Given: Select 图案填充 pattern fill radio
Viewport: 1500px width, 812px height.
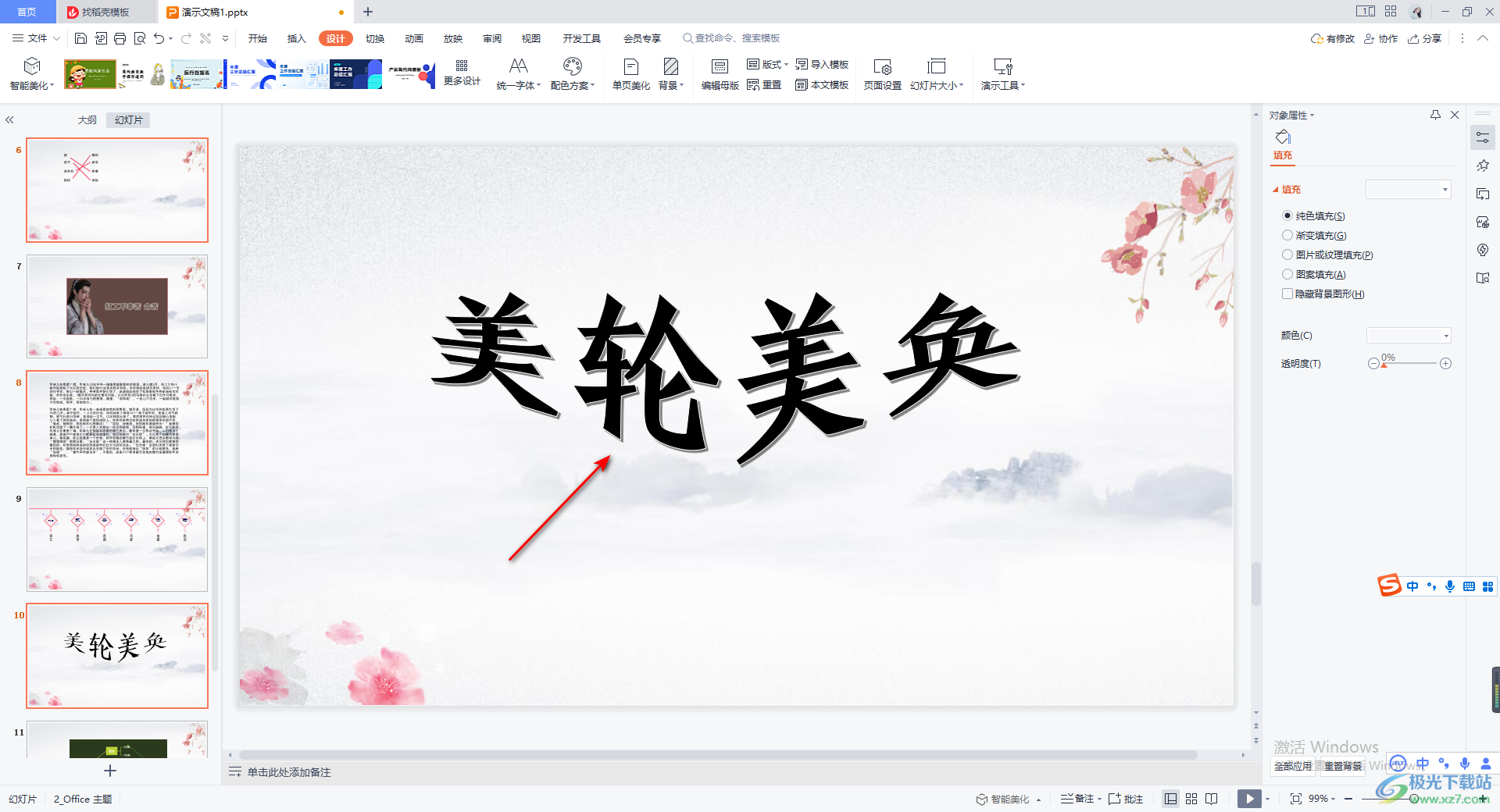Looking at the screenshot, I should tap(1287, 274).
